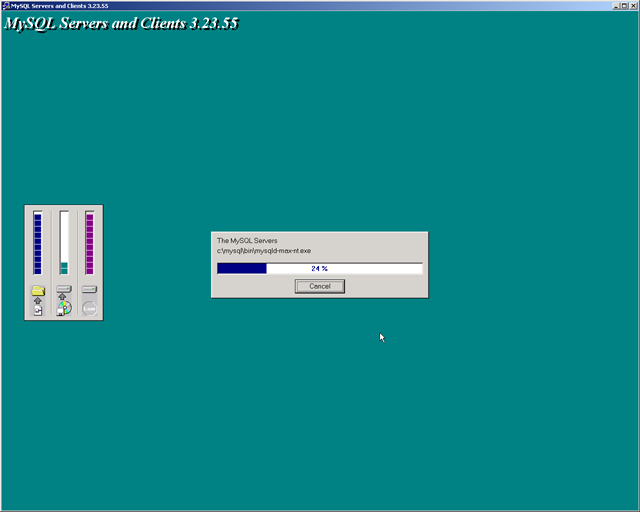
Task: Click the installation progress bar at 24 %
Action: (x=319, y=268)
